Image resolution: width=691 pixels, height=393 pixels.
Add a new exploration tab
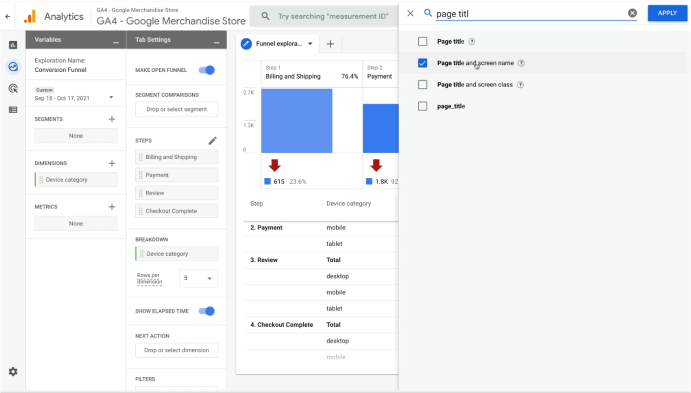point(330,44)
